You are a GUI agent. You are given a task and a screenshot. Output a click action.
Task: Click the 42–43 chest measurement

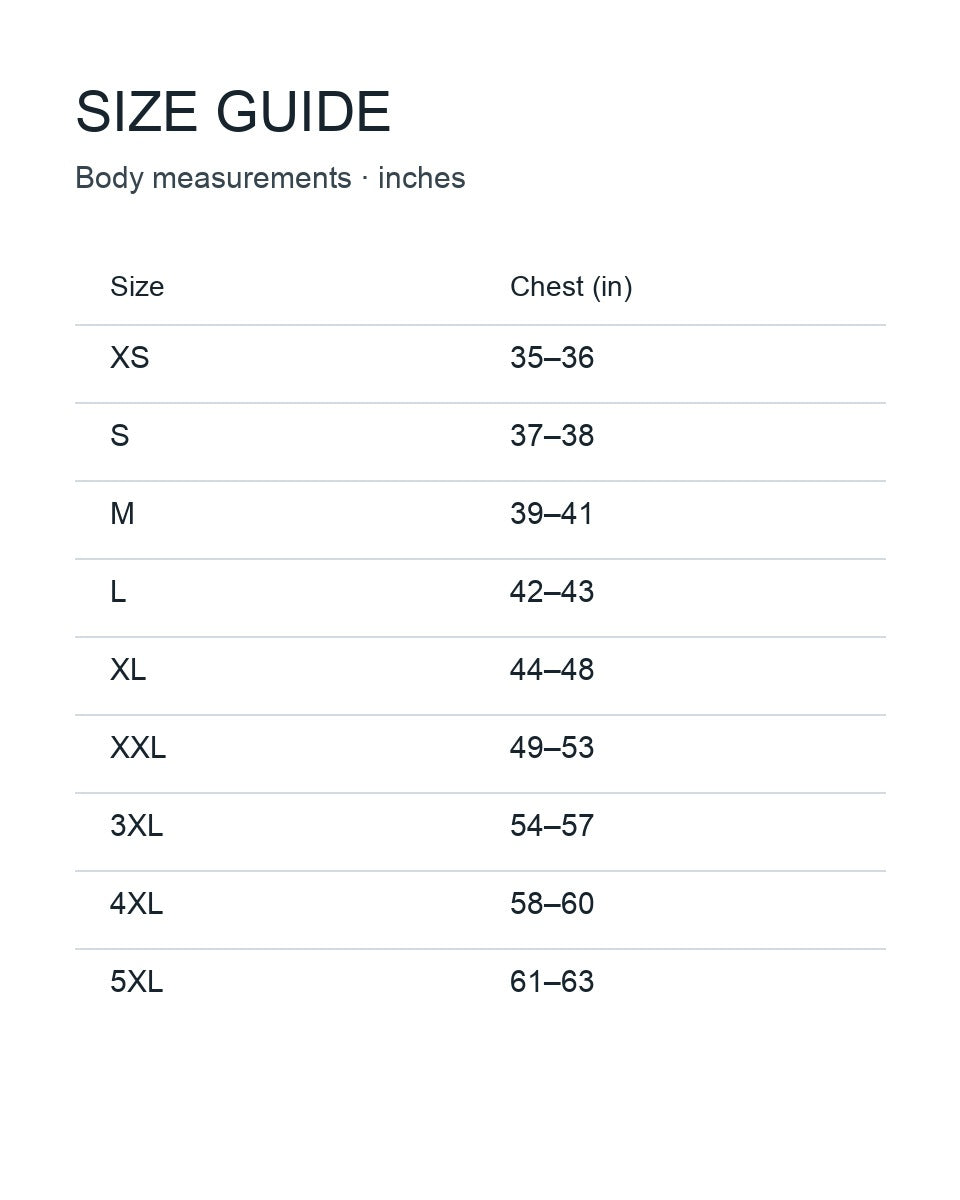552,592
